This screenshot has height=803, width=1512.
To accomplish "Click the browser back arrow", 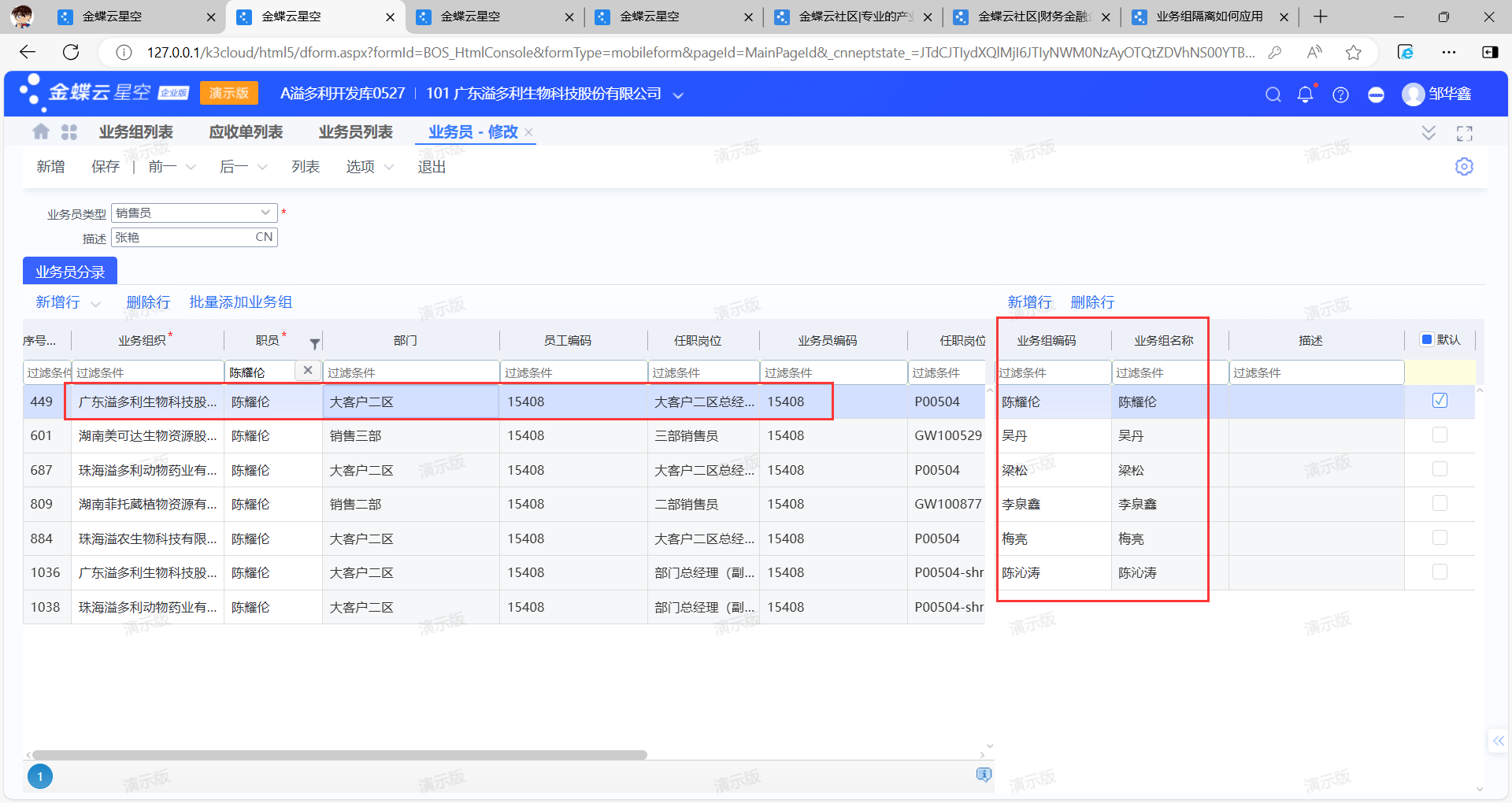I will 28,52.
